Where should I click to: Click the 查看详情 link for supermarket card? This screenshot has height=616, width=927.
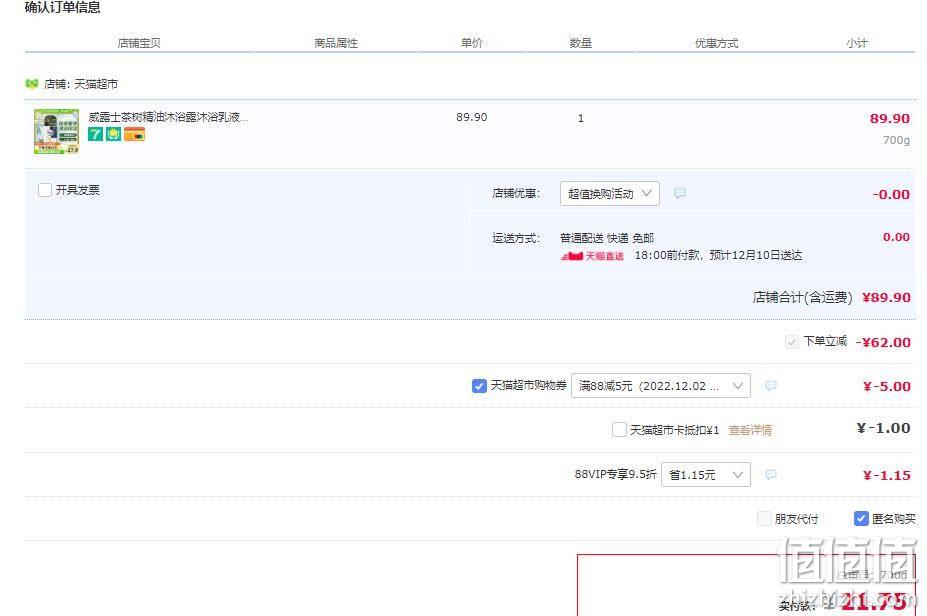pos(750,430)
